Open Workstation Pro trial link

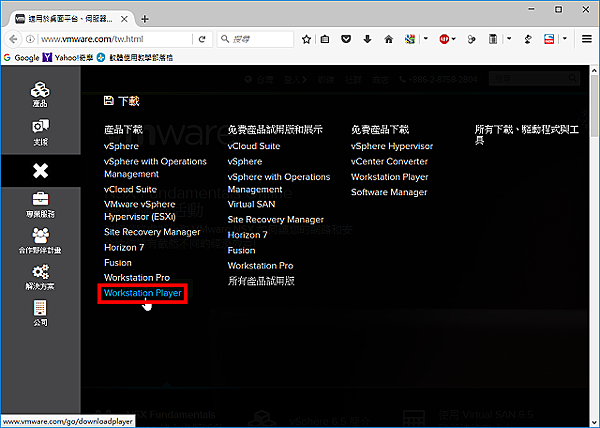[x=260, y=265]
